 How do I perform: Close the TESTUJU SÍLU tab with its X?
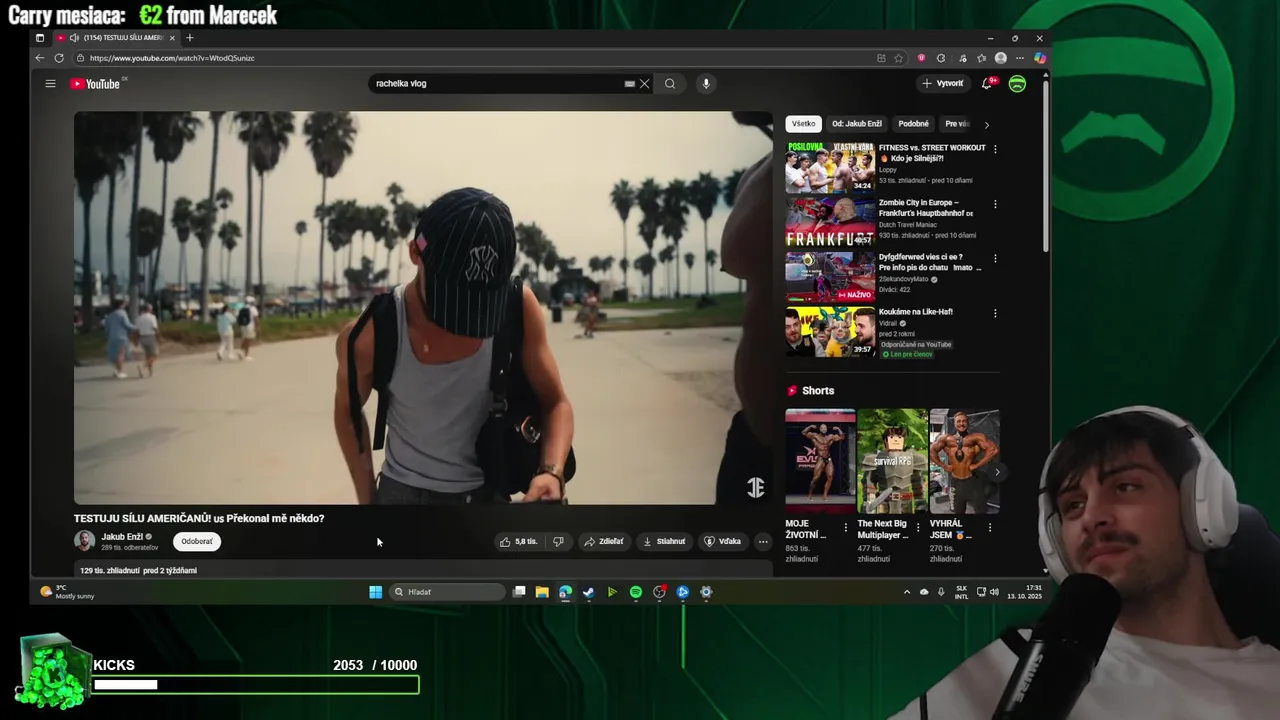(x=172, y=38)
